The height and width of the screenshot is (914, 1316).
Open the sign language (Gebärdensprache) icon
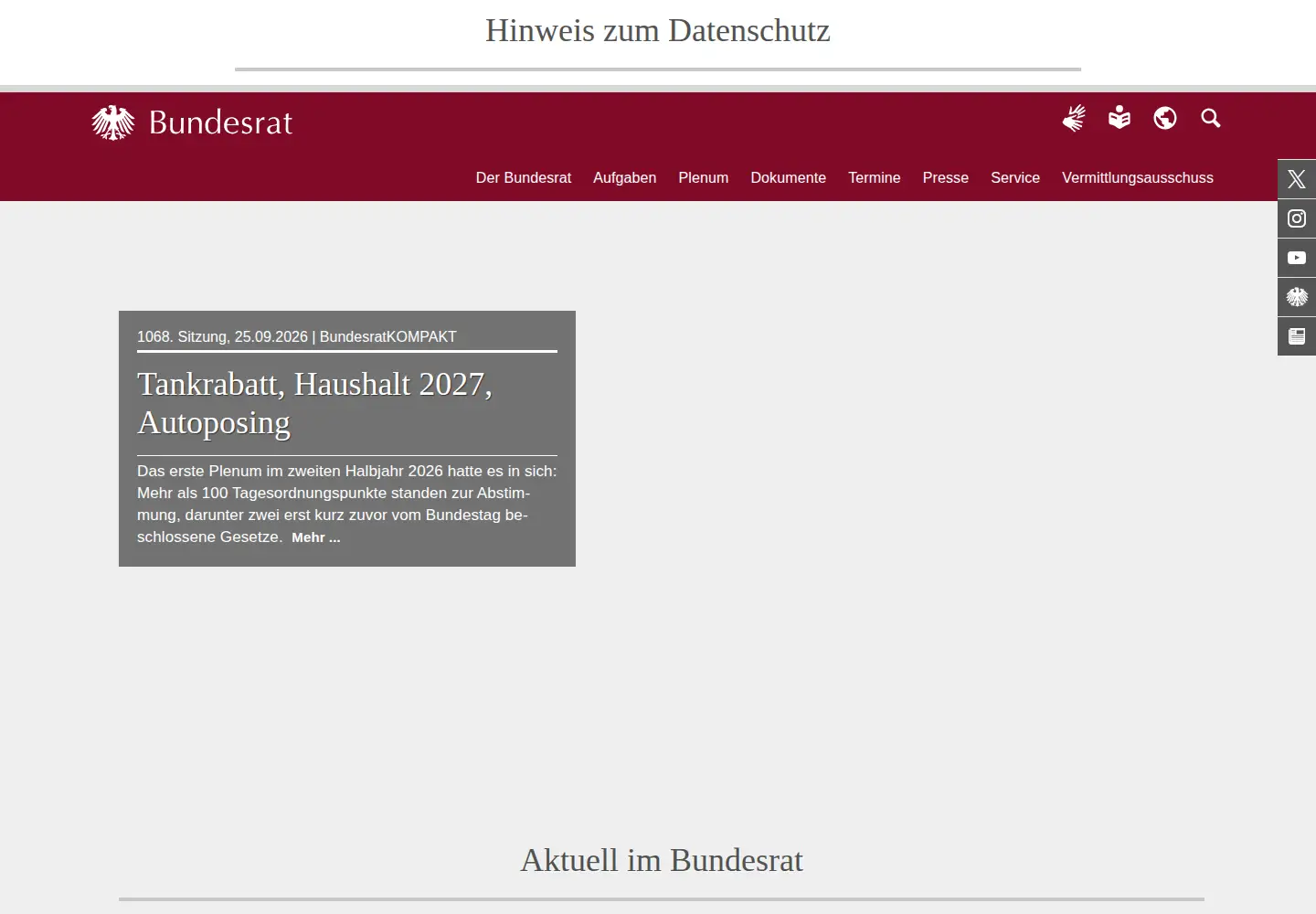point(1074,118)
